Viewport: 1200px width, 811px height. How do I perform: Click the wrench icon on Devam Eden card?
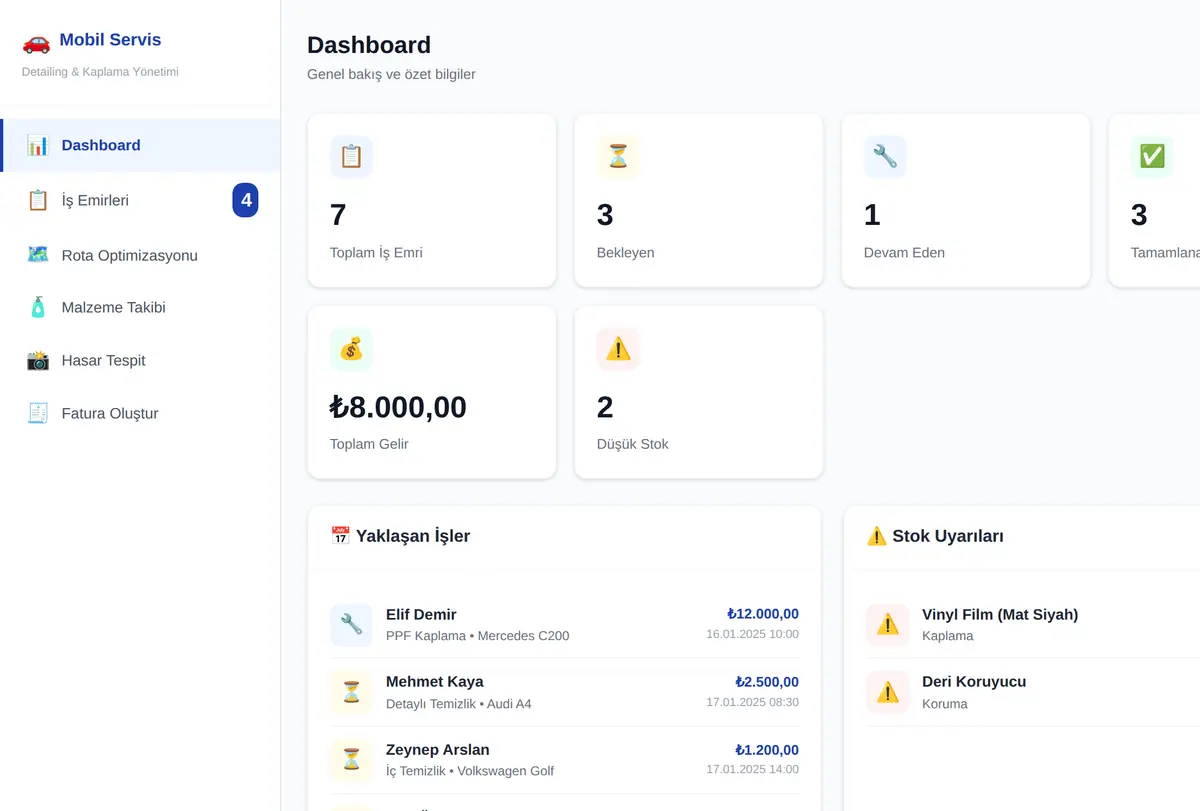(885, 157)
